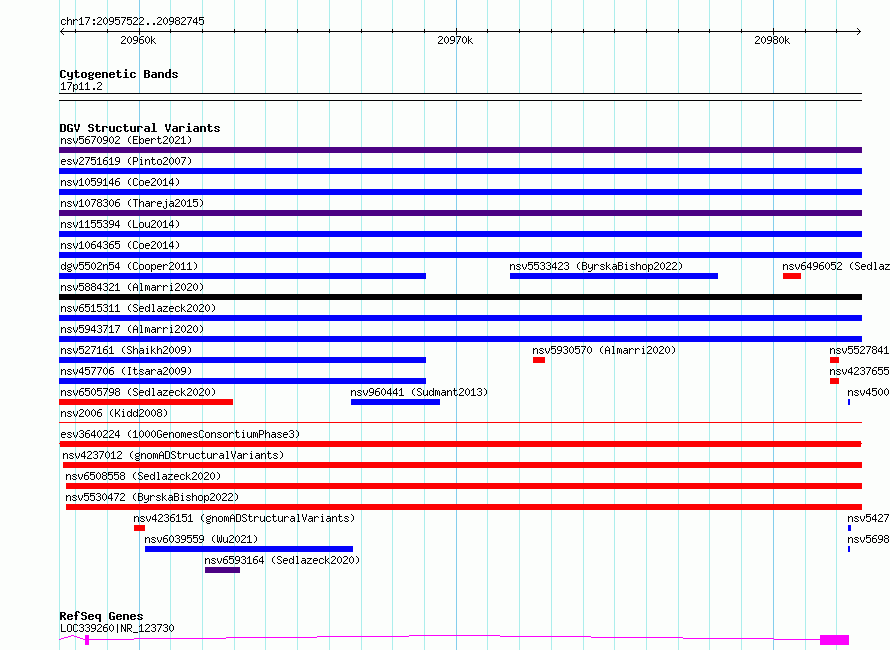
Task: Open variant label esv2751619 (Pinto2007)
Action: click(126, 161)
